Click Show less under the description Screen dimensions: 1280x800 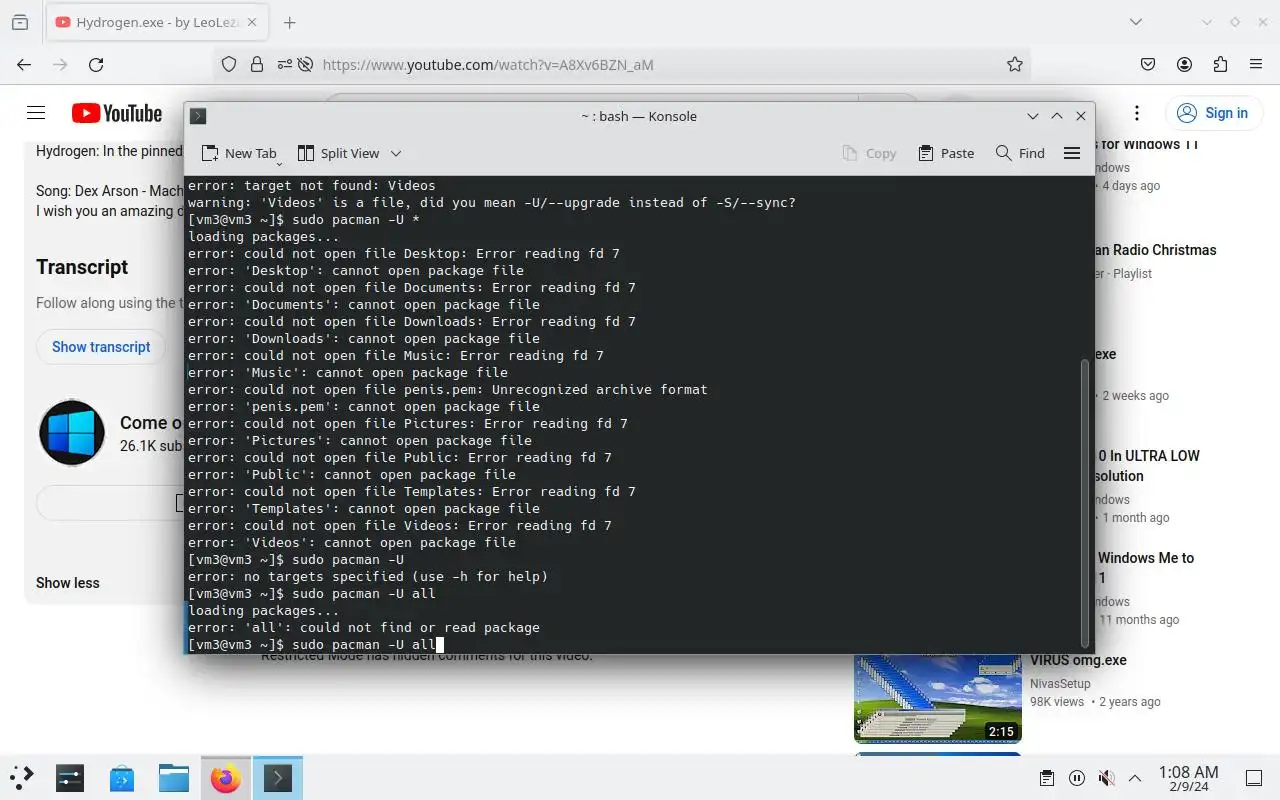tap(68, 583)
